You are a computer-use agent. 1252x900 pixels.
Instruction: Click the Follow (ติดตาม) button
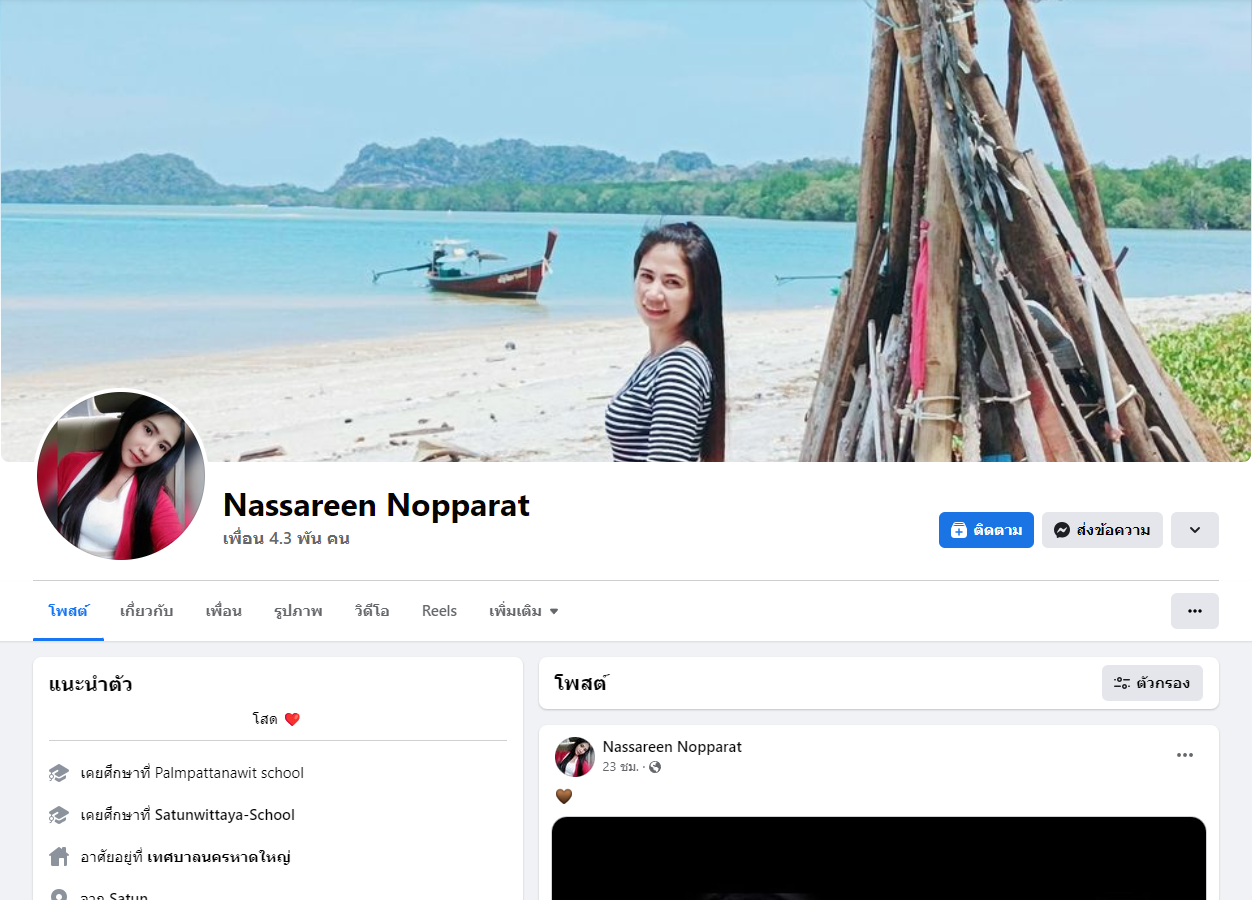coord(986,530)
